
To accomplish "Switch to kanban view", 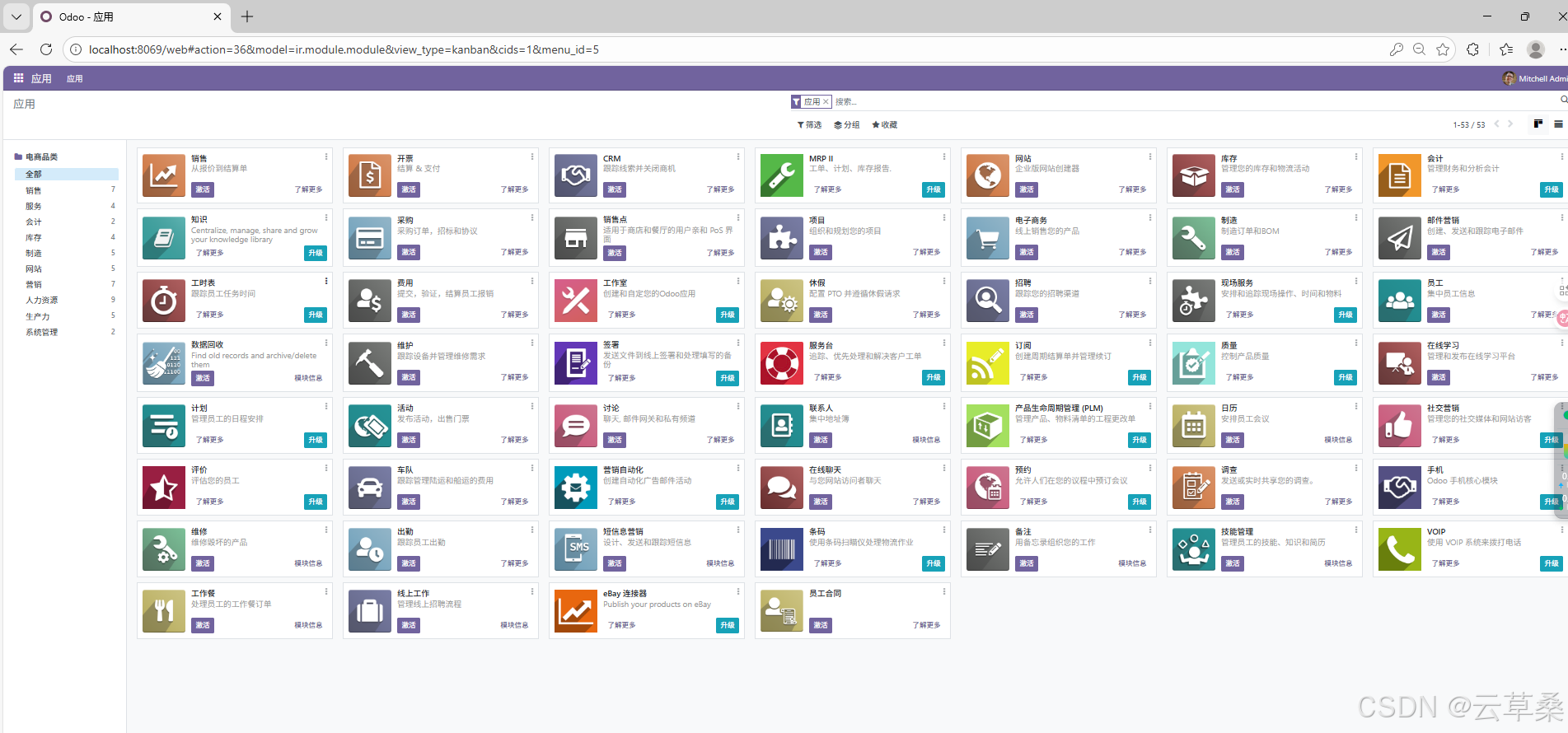I will (x=1538, y=124).
